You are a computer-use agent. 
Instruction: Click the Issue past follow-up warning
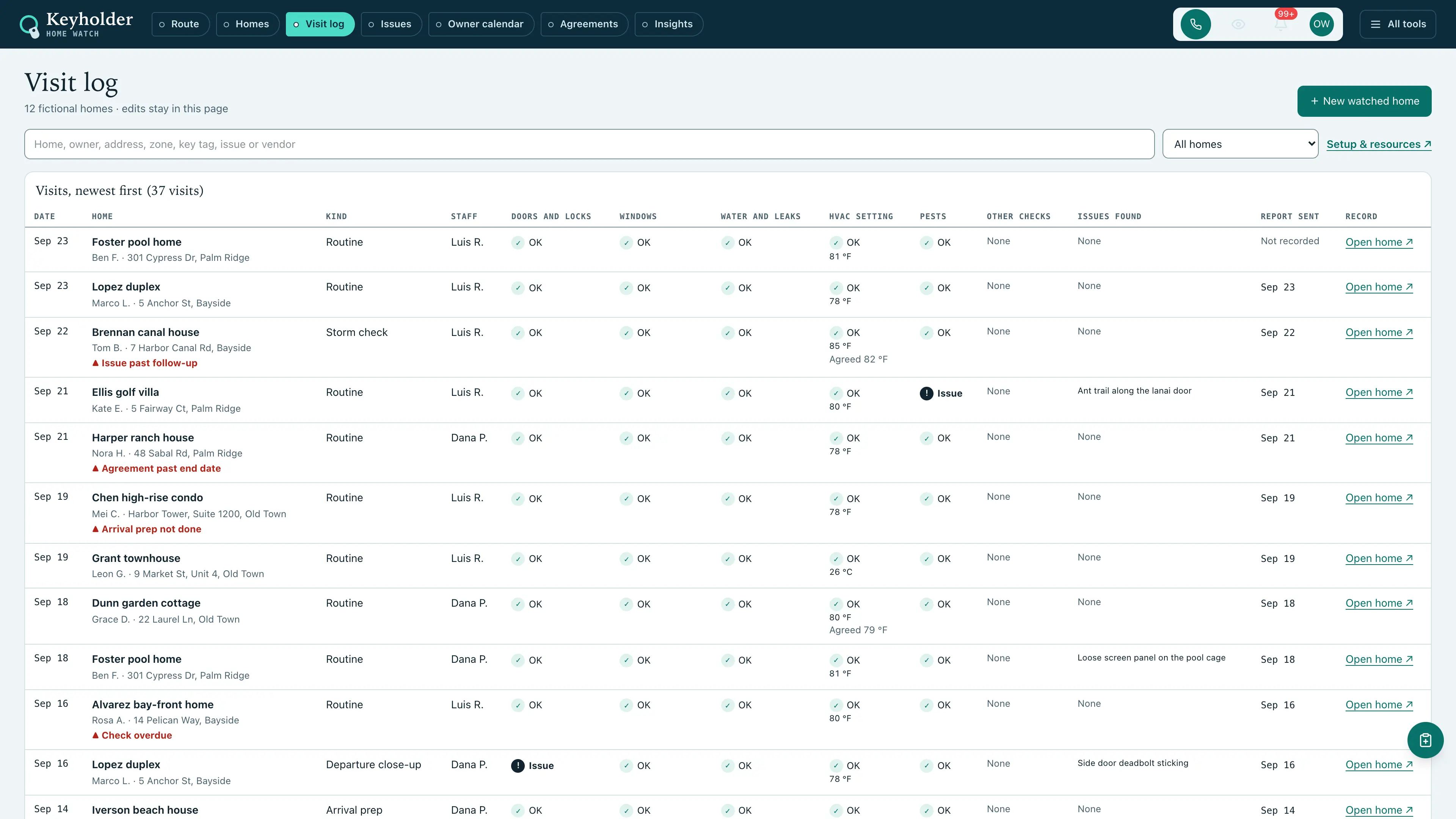coord(145,363)
